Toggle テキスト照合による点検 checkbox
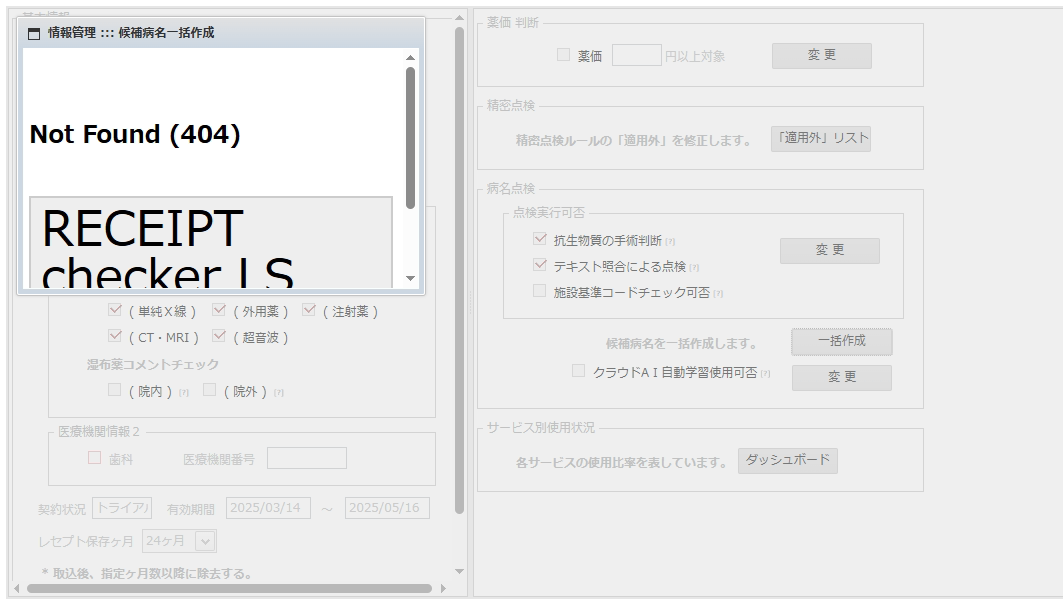Viewport: 1063px width, 606px height. click(x=540, y=264)
